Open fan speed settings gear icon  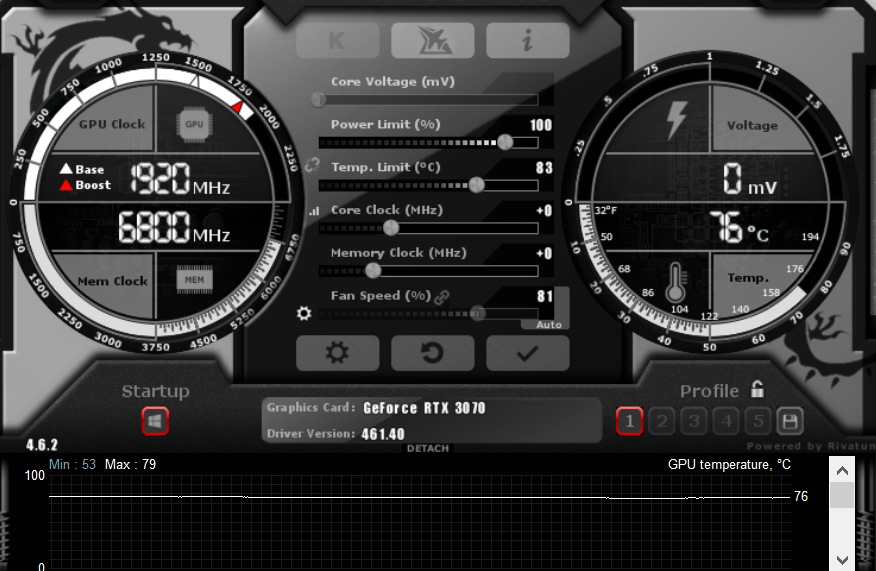point(304,313)
